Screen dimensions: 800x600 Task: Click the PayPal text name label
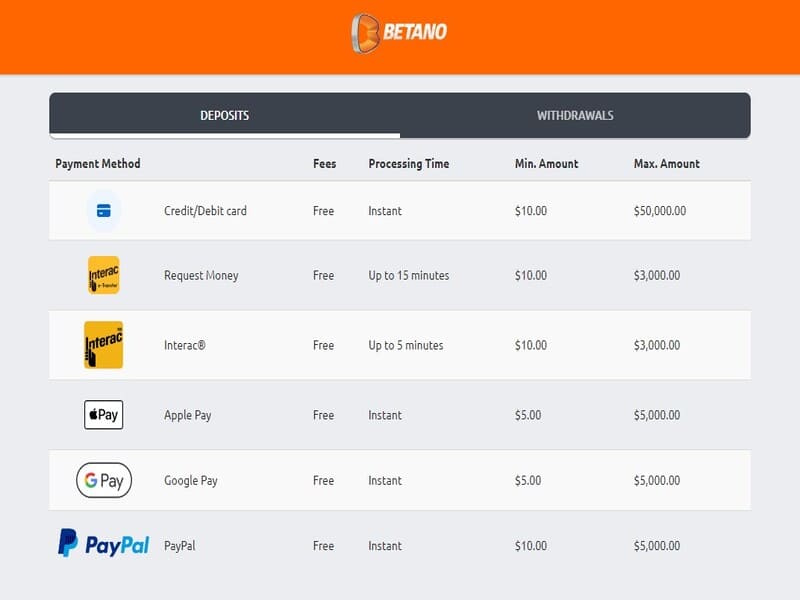click(182, 546)
